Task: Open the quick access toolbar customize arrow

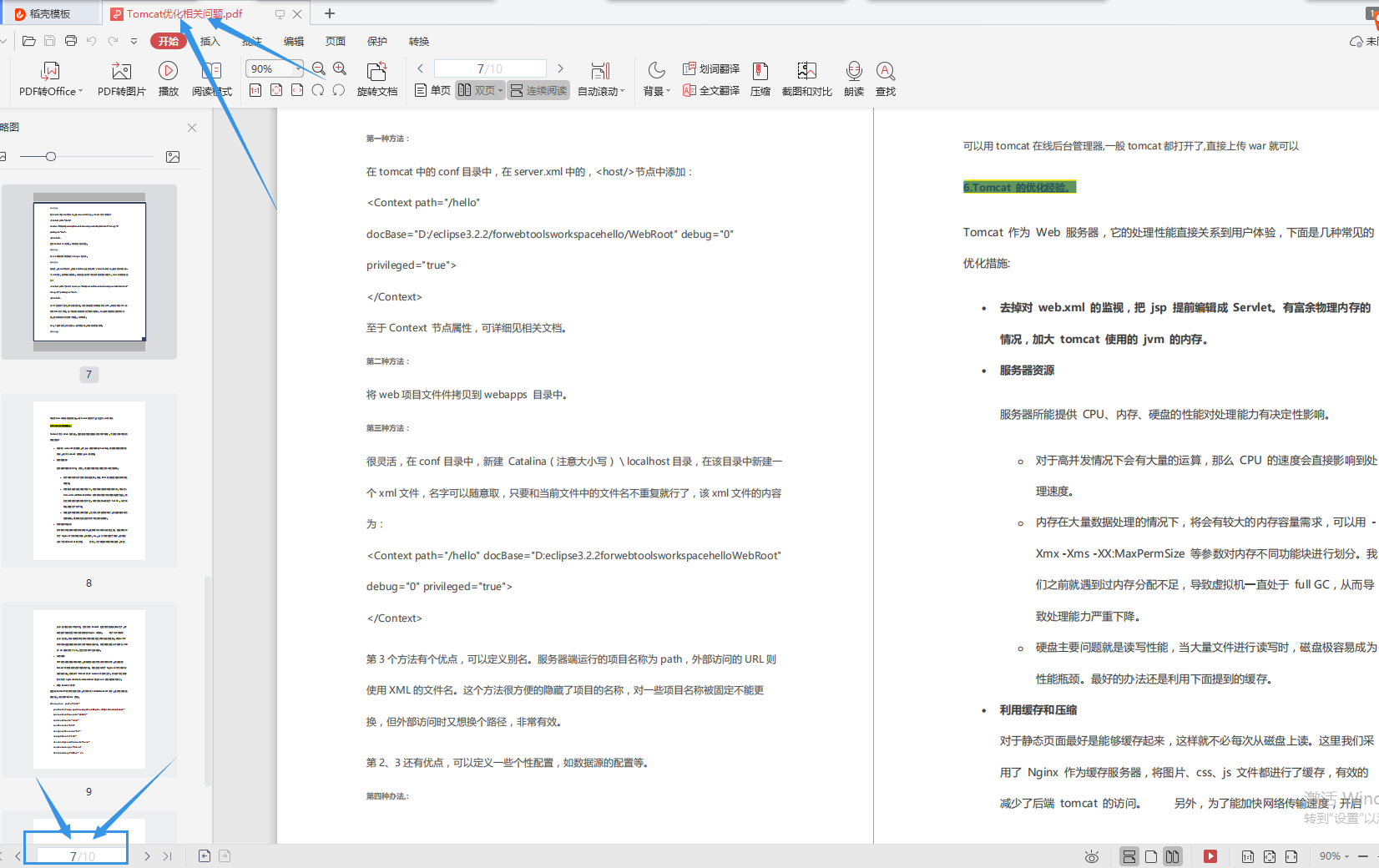Action: [134, 41]
